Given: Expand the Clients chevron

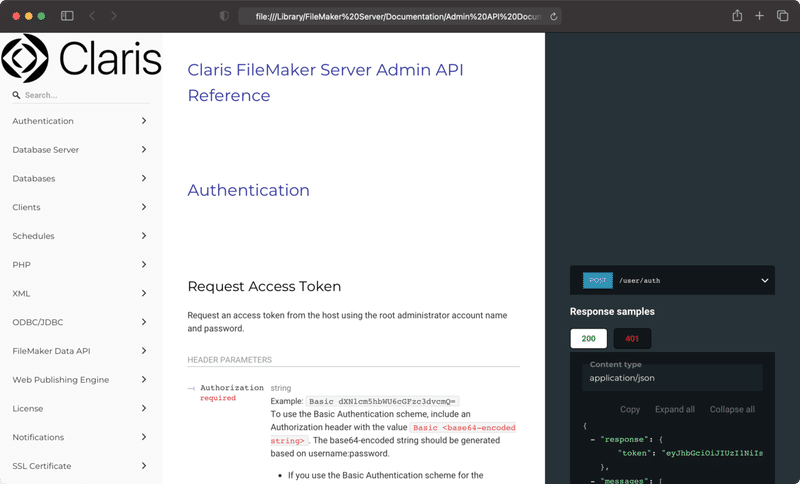Looking at the screenshot, I should coord(144,207).
